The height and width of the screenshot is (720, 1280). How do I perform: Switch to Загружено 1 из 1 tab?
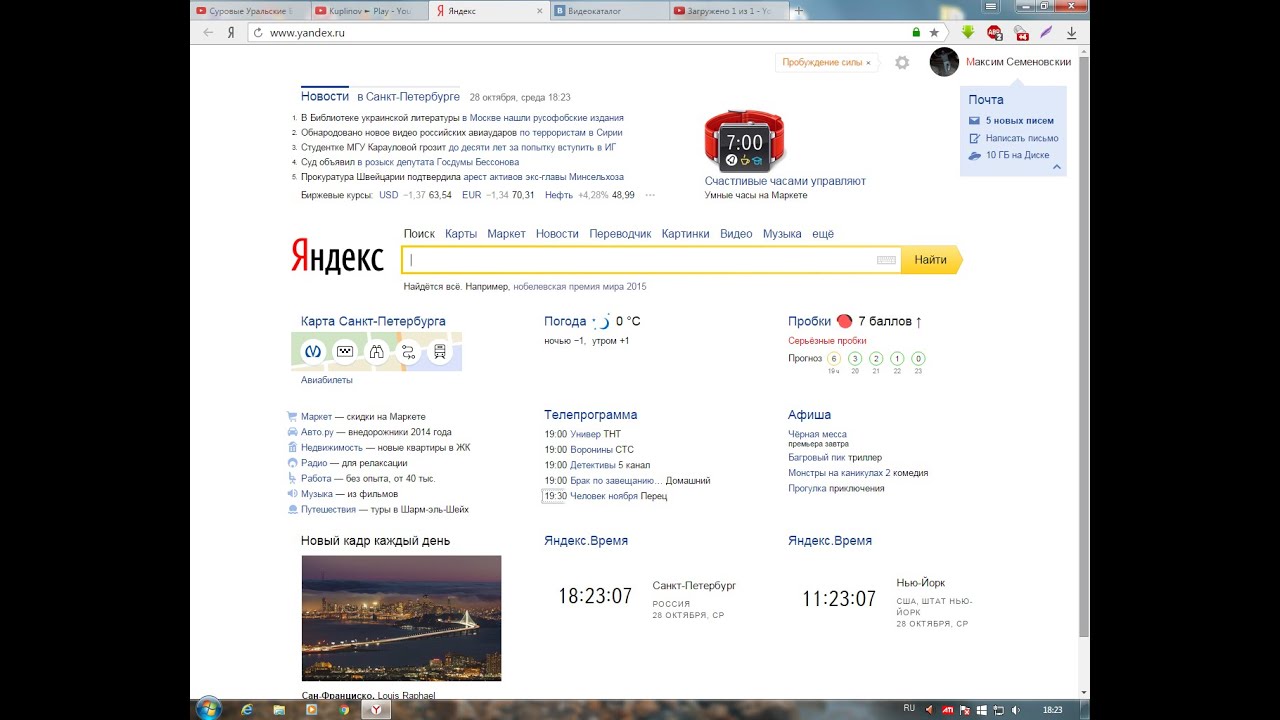tap(727, 11)
